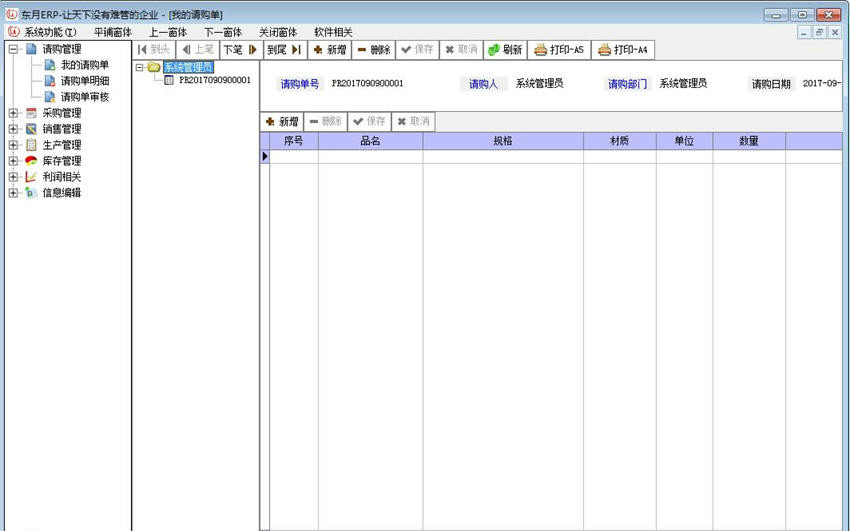Image resolution: width=850 pixels, height=531 pixels.
Task: Expand the 采购管理 tree node
Action: pyautogui.click(x=13, y=113)
